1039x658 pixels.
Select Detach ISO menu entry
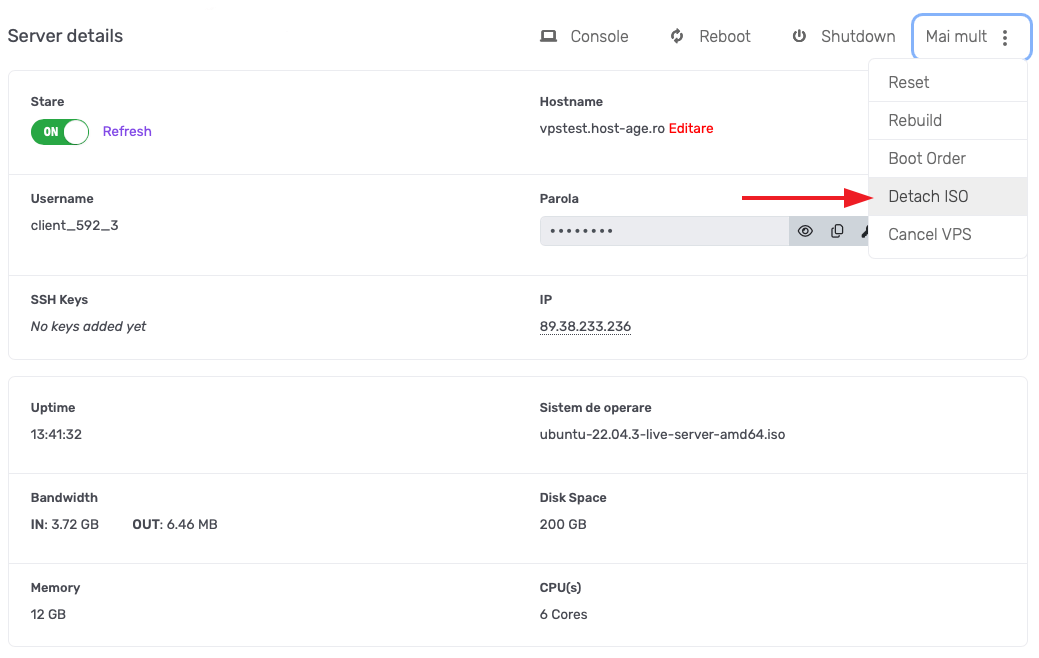(x=928, y=196)
